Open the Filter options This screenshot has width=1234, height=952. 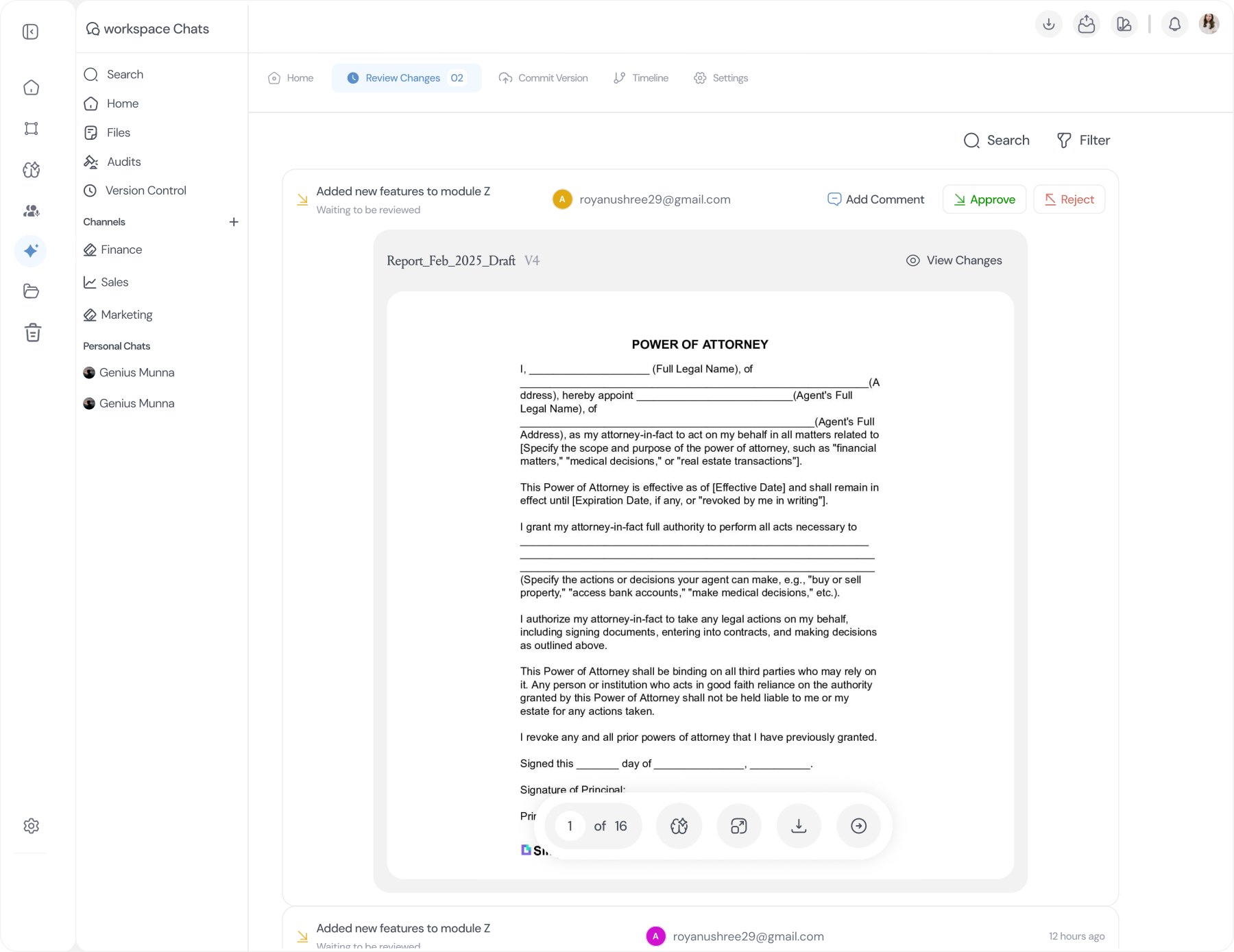[x=1083, y=141]
